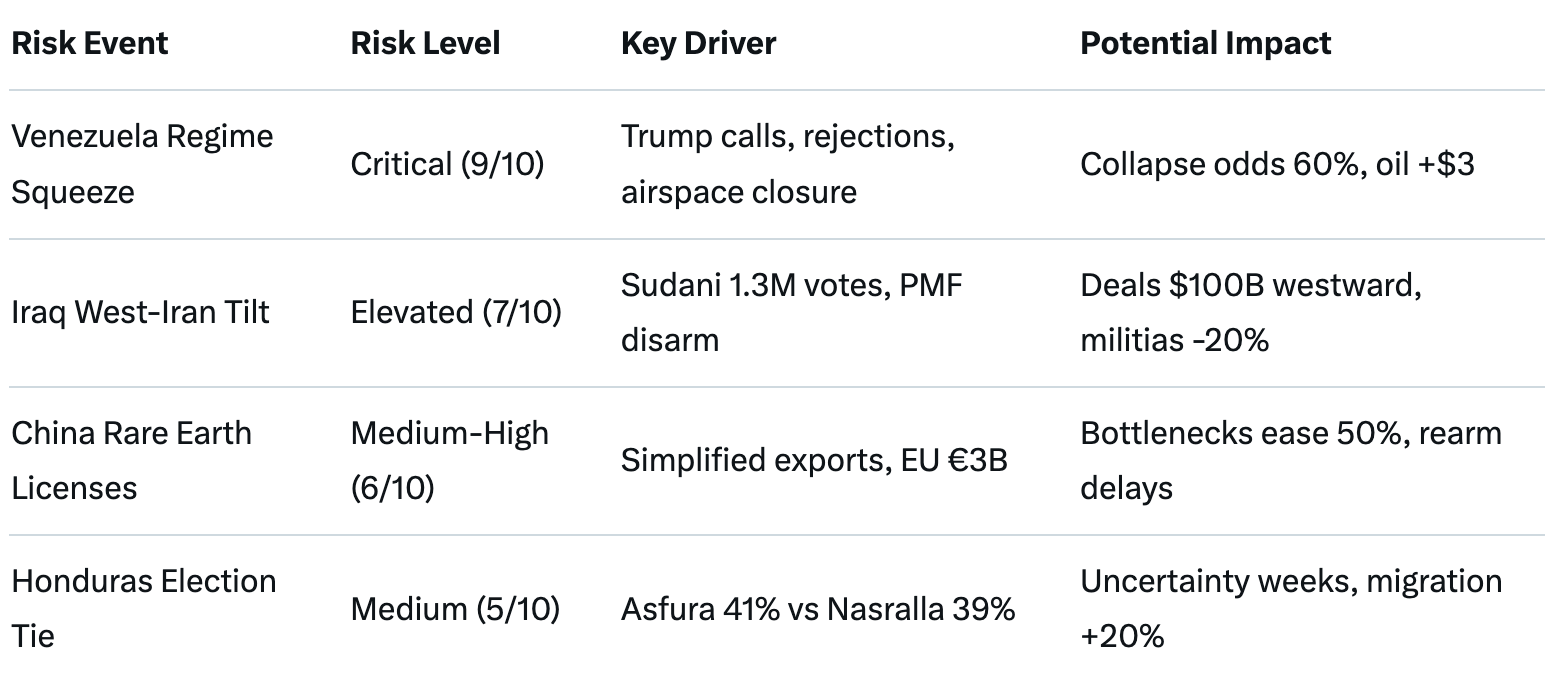Image resolution: width=1550 pixels, height=696 pixels.
Task: Select the Asfura 41% vs Nasralla 39% cell
Action: pos(818,608)
